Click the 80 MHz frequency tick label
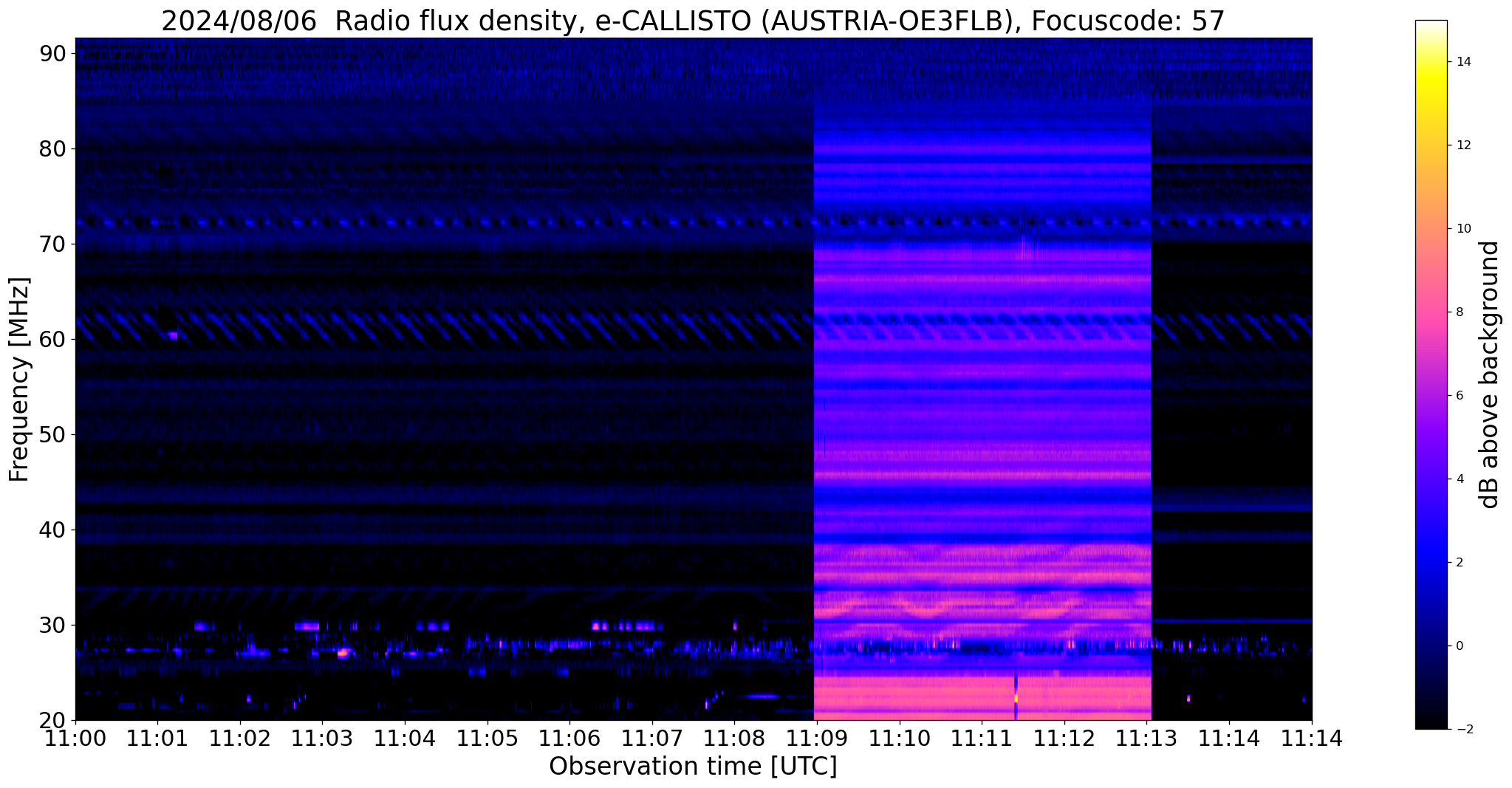 coord(54,149)
